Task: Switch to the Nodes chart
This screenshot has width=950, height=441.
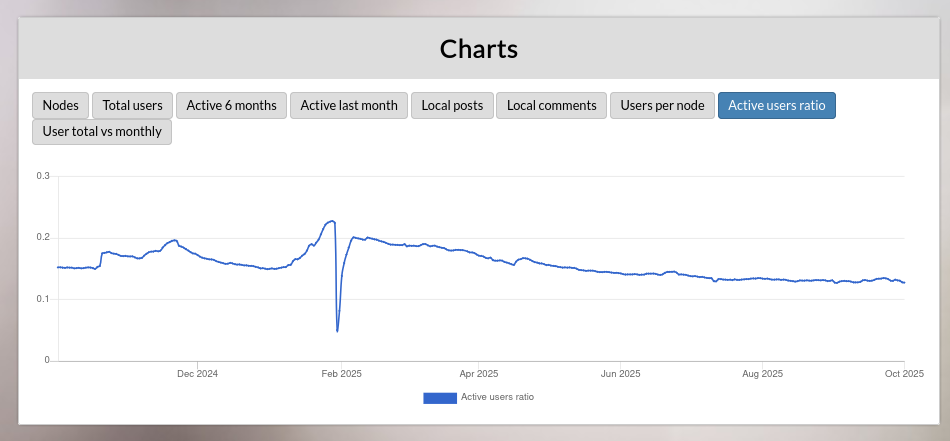Action: [60, 105]
